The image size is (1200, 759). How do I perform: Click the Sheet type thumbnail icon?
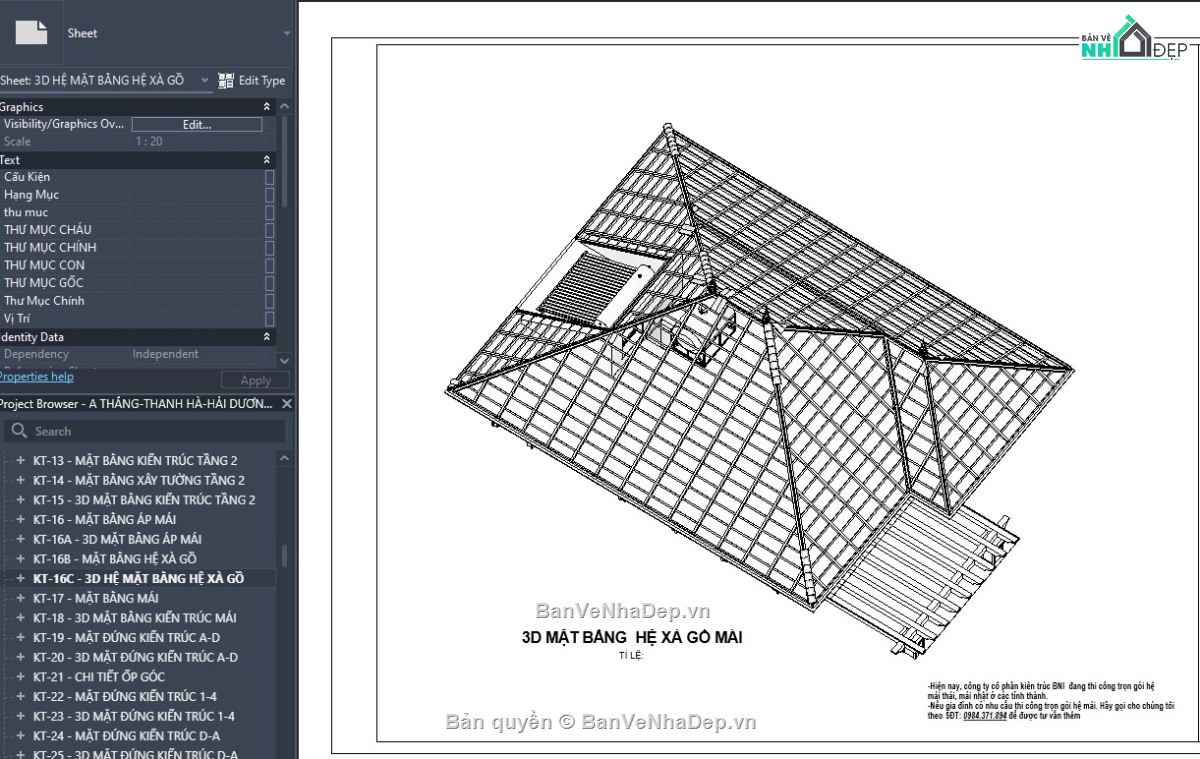tap(31, 33)
